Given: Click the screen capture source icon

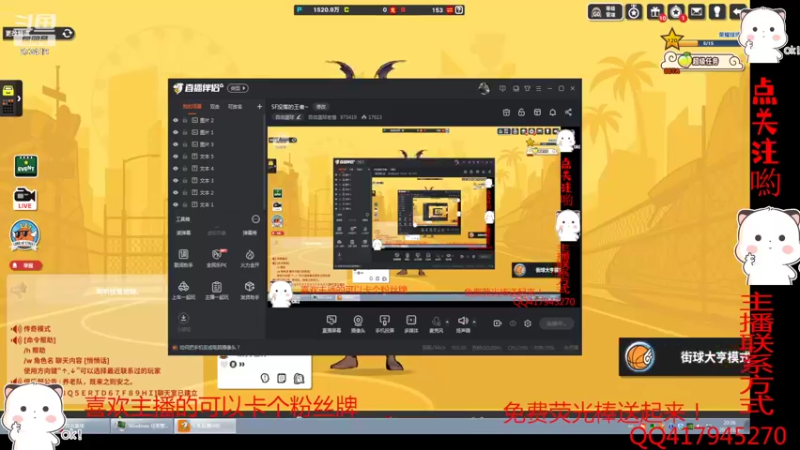Looking at the screenshot, I should [331, 320].
